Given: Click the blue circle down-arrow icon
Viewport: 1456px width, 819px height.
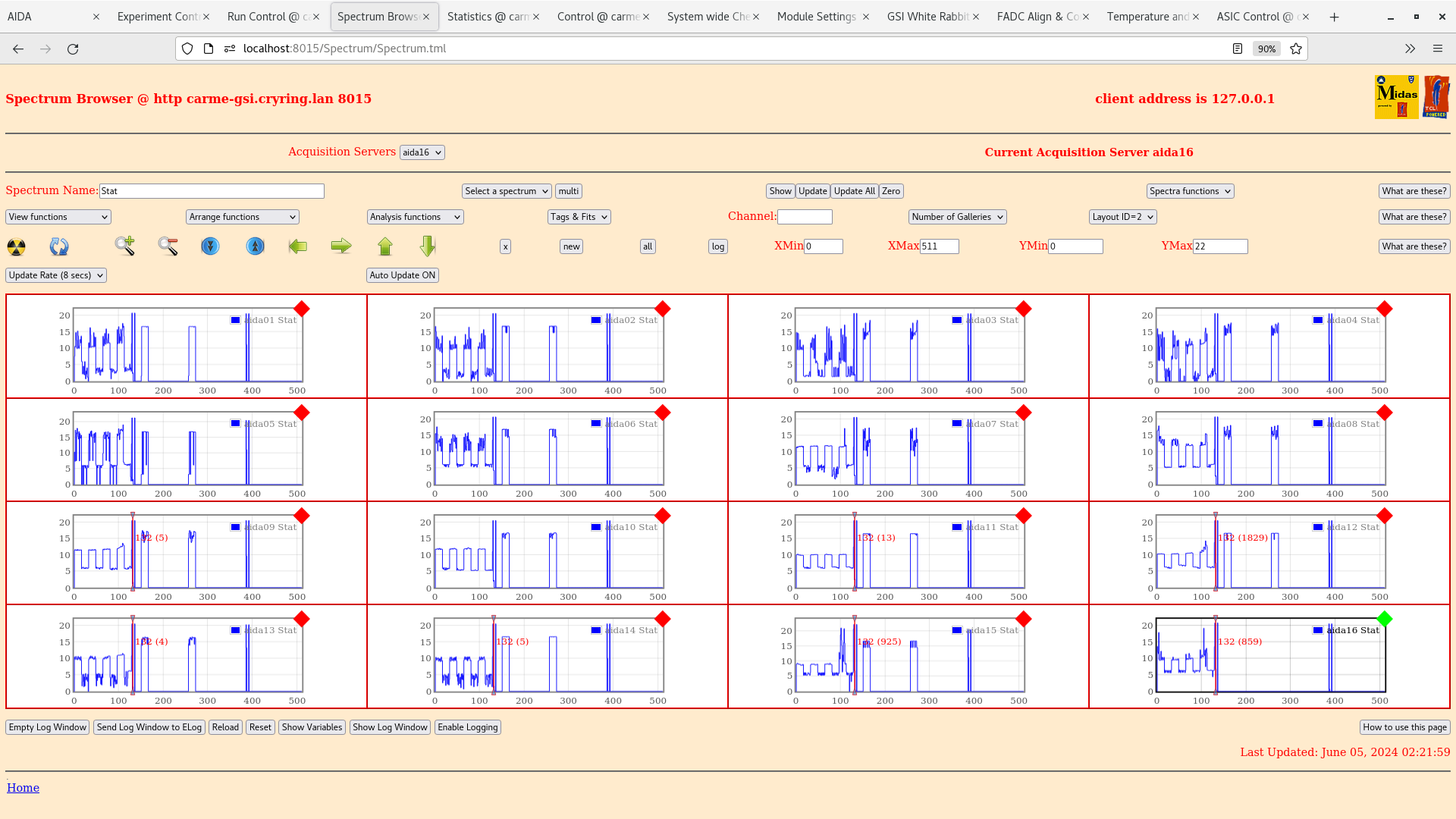Looking at the screenshot, I should [x=210, y=246].
